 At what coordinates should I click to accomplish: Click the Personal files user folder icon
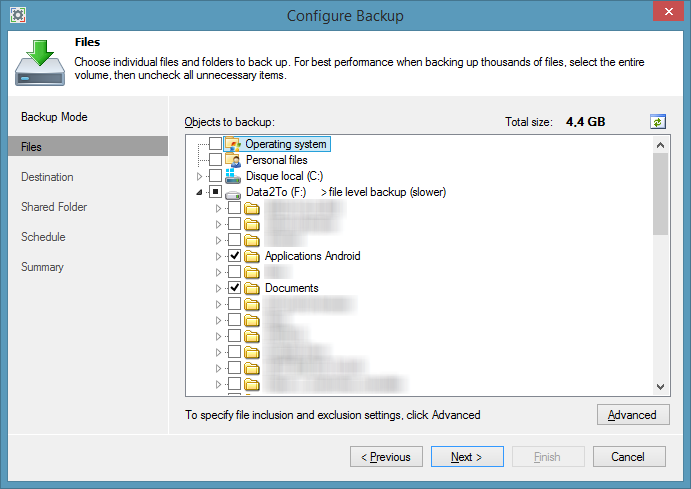click(x=233, y=160)
